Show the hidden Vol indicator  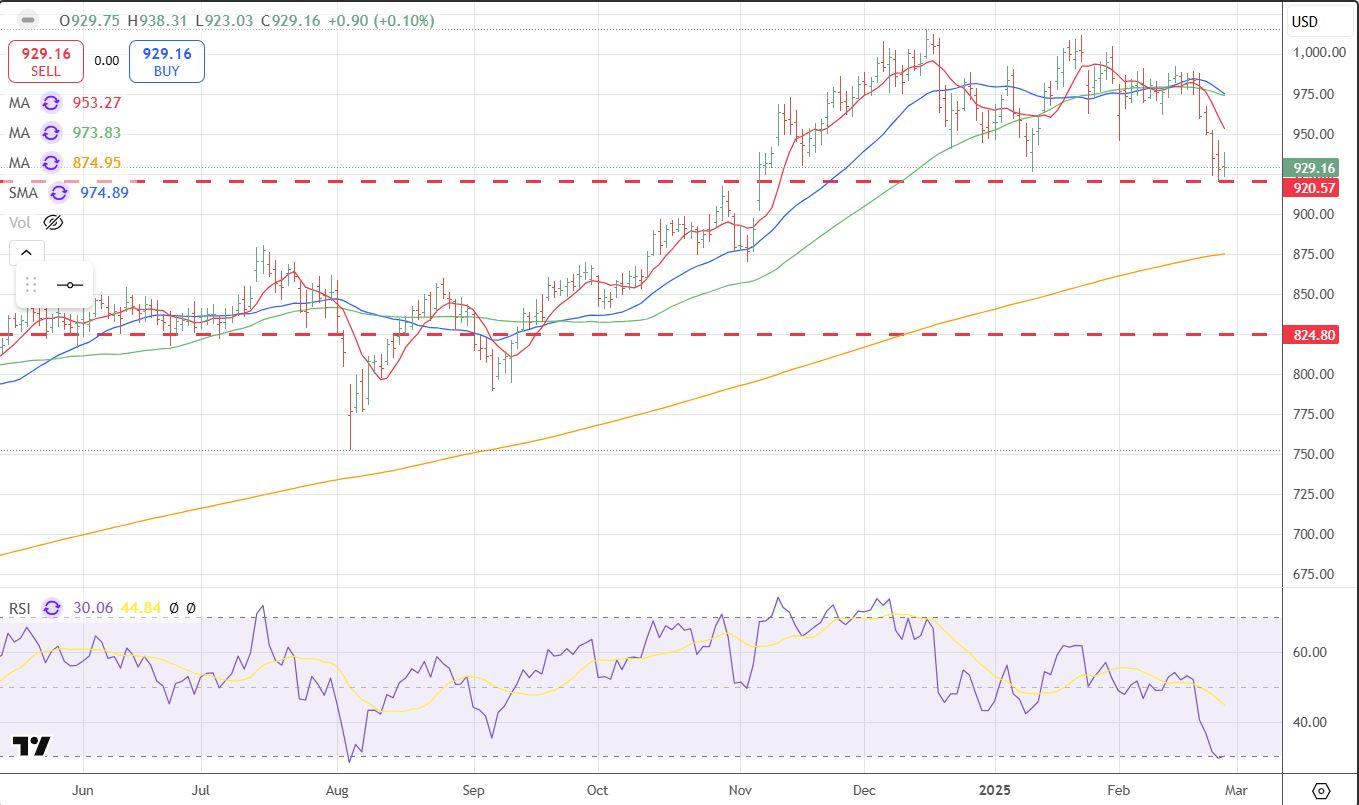pyautogui.click(x=54, y=222)
